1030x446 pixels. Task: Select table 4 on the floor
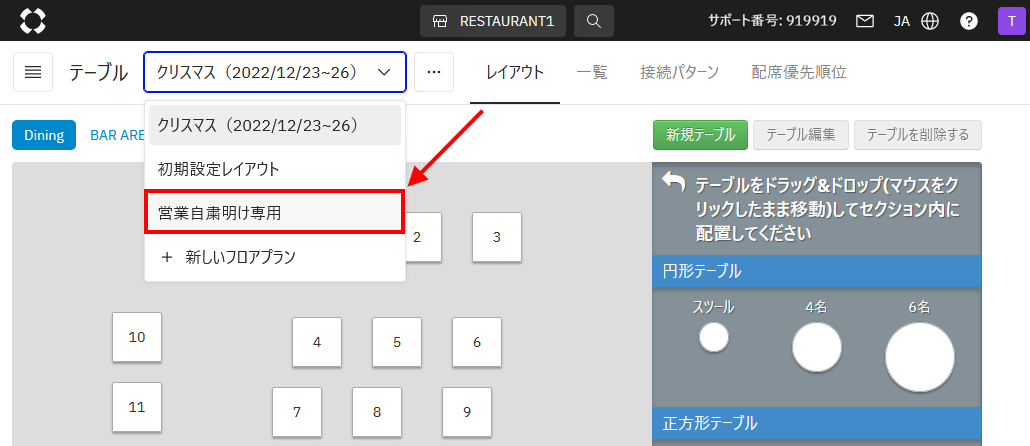tap(317, 342)
